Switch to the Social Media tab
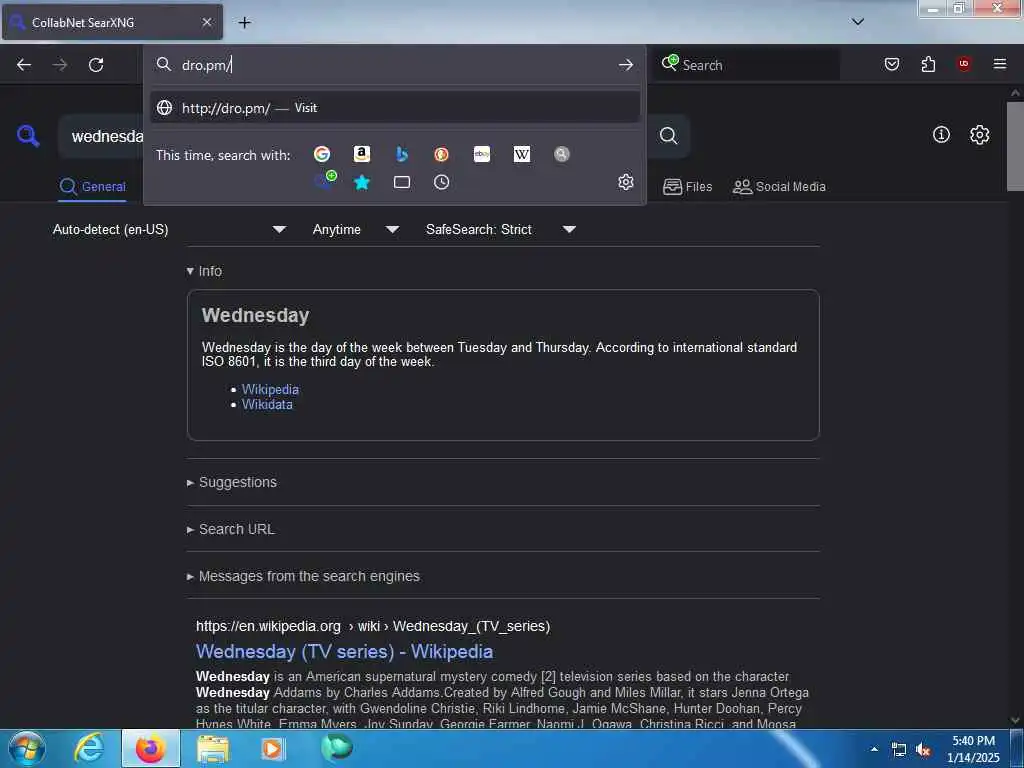This screenshot has width=1024, height=768. pos(779,187)
